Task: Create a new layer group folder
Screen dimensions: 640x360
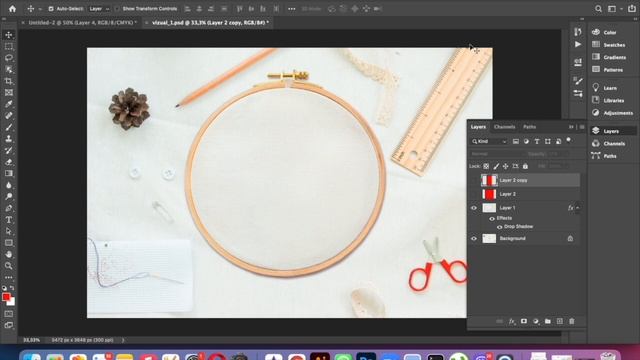Action: [x=548, y=321]
